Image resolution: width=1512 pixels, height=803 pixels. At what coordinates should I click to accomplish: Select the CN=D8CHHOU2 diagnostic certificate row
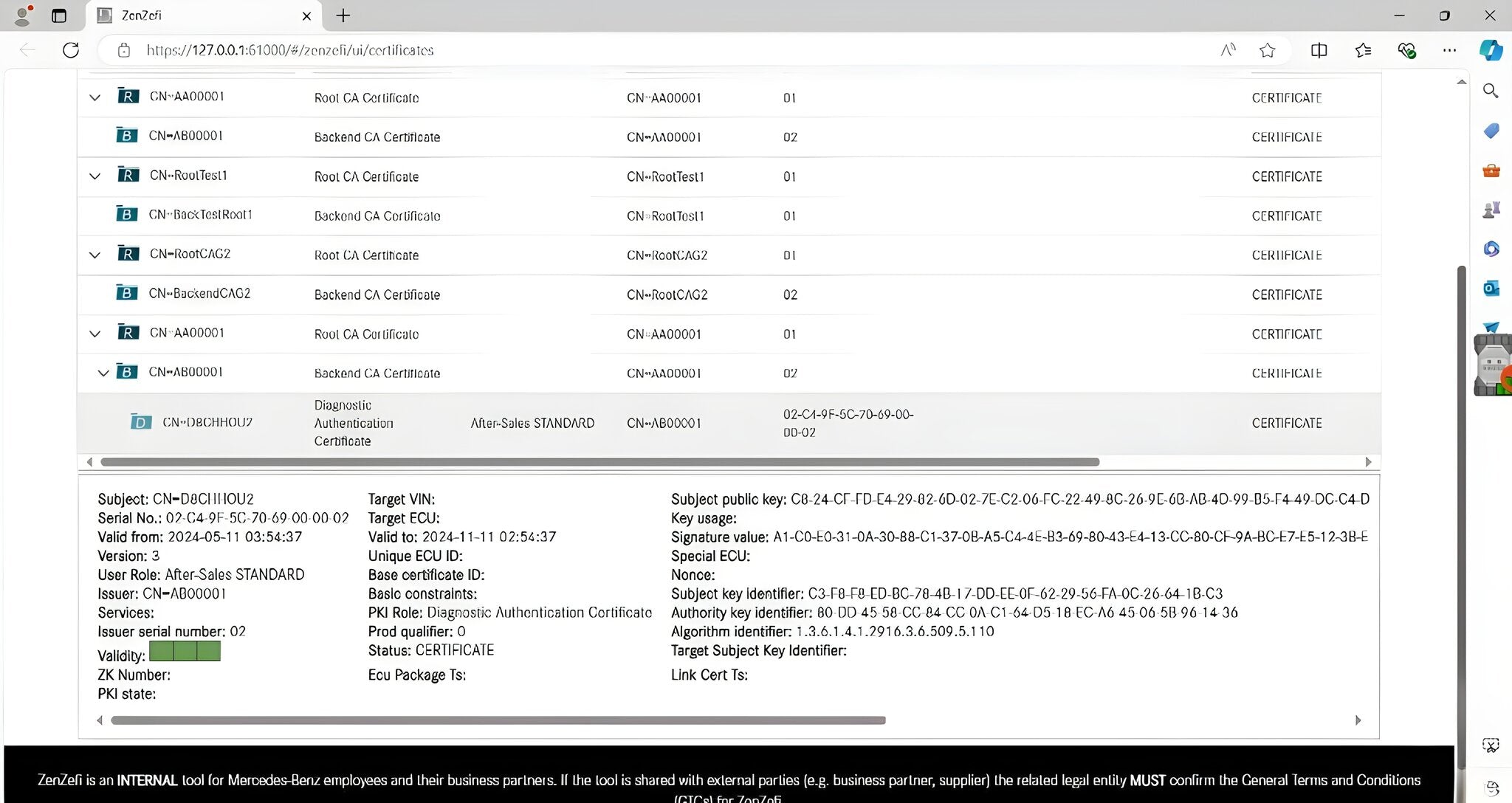(x=729, y=423)
